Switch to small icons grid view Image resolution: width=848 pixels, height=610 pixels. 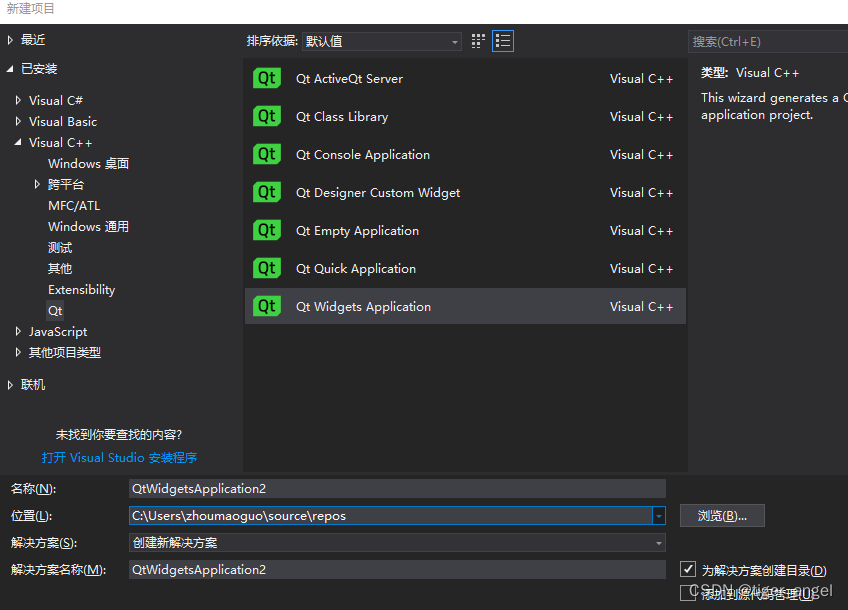click(x=478, y=41)
